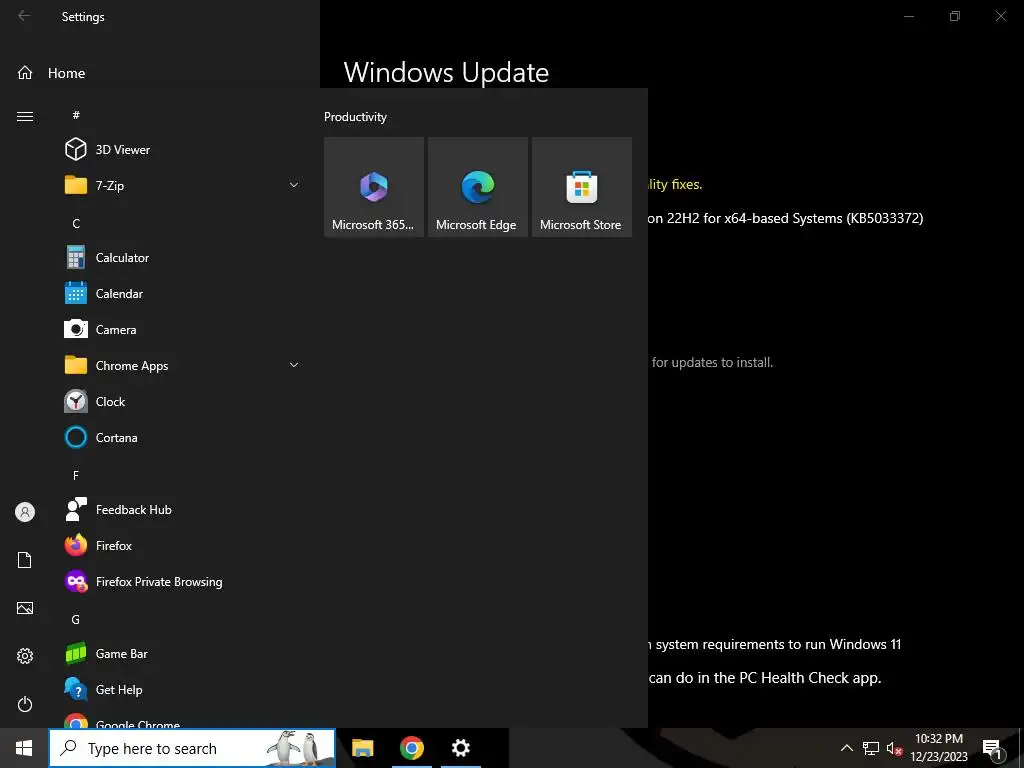
Task: Focus the taskbar search box
Action: pyautogui.click(x=192, y=748)
